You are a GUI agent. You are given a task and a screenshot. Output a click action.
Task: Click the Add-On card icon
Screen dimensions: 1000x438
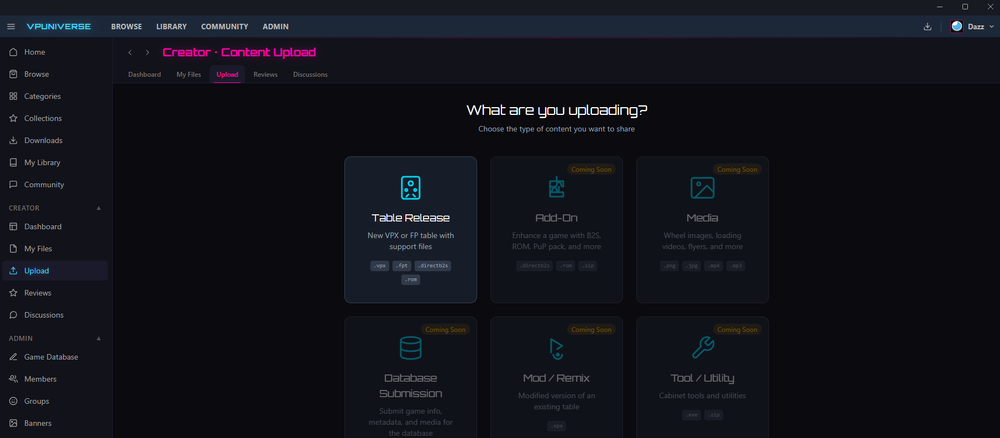(556, 187)
